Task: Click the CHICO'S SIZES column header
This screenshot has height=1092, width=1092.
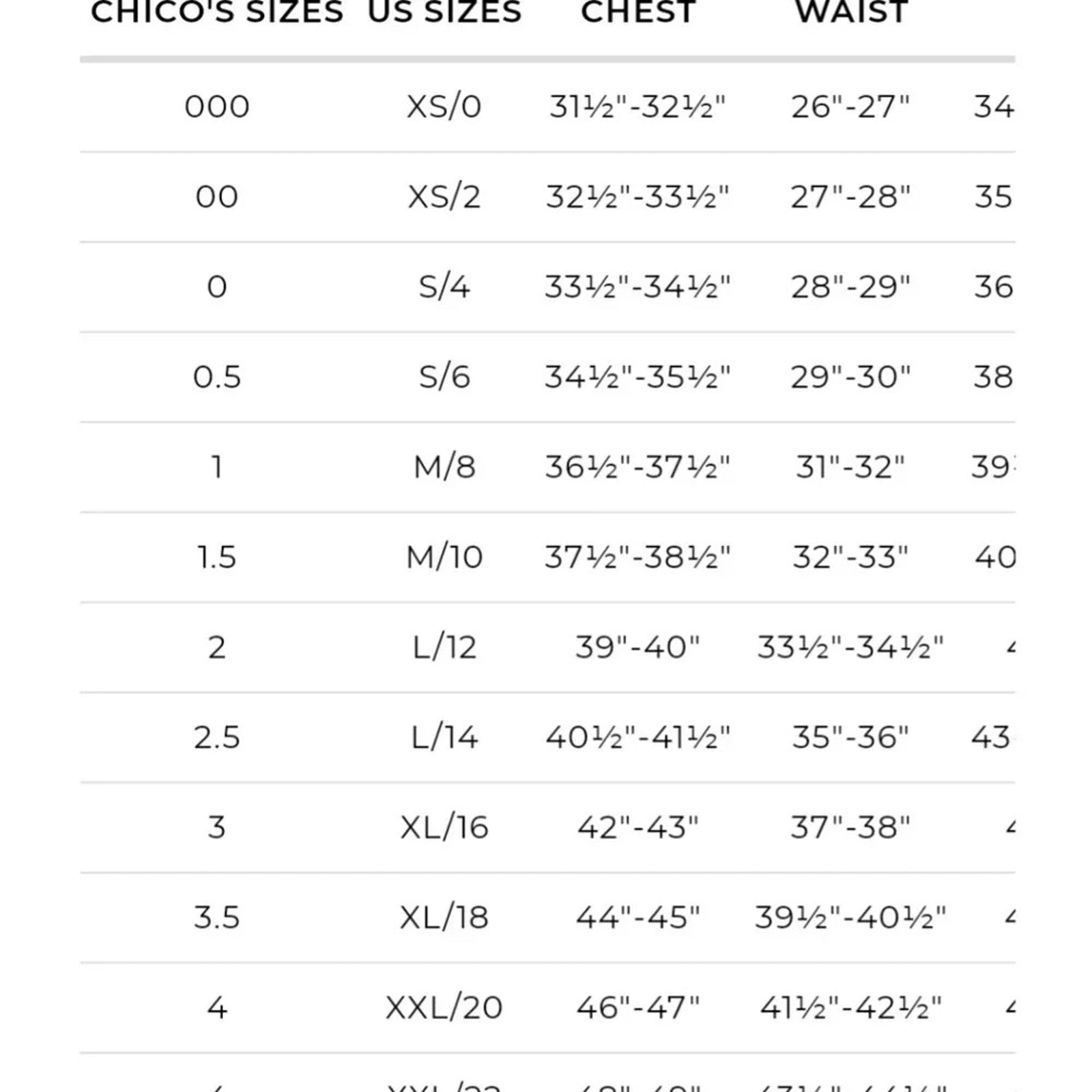Action: (x=217, y=12)
